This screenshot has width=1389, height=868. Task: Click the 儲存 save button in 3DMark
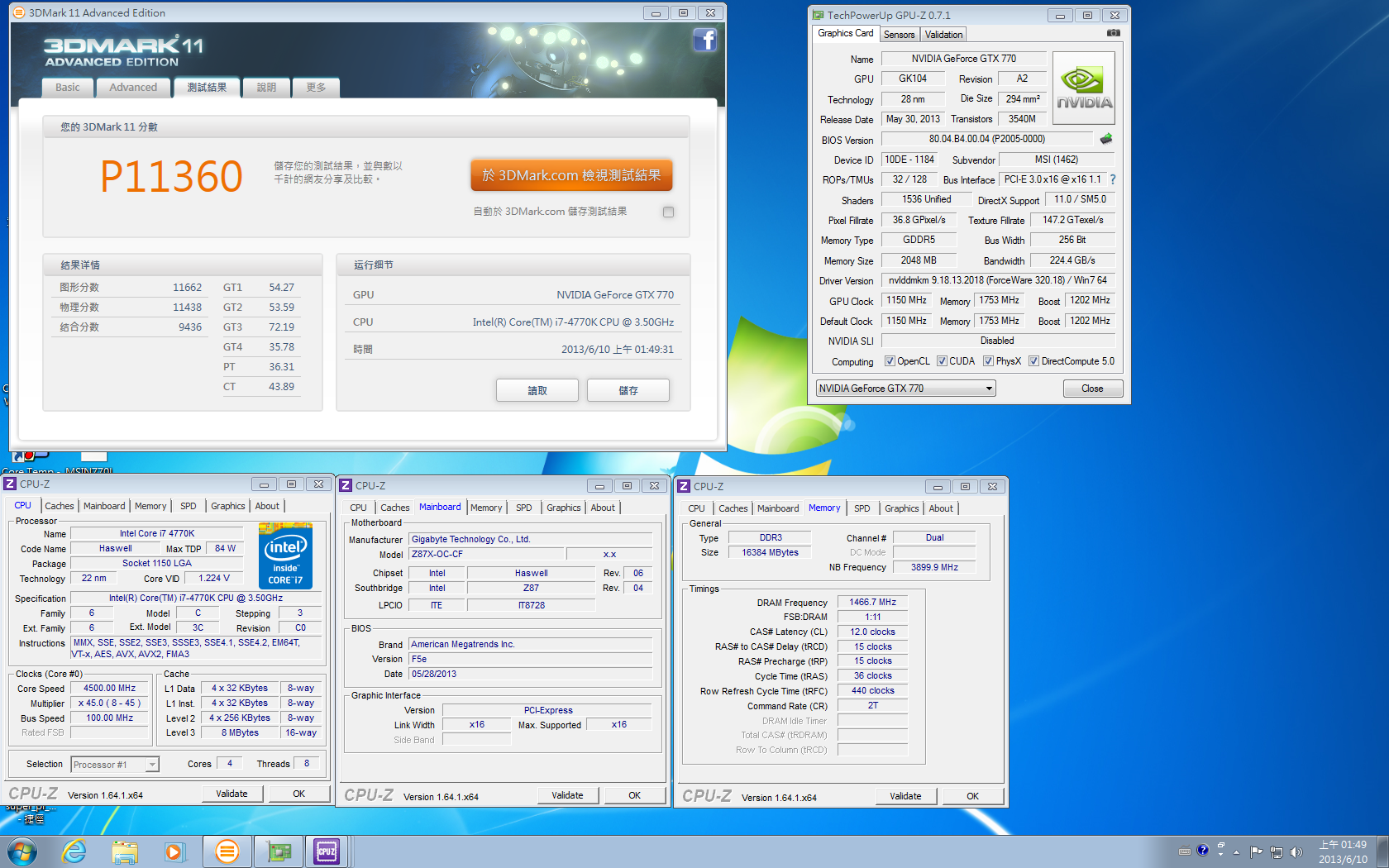628,390
